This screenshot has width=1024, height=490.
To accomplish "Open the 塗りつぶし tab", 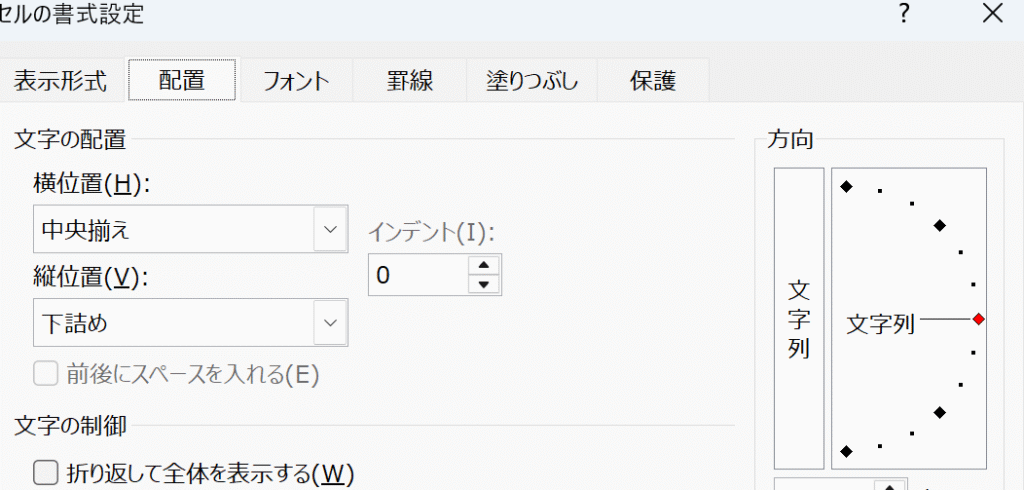I will tap(532, 81).
